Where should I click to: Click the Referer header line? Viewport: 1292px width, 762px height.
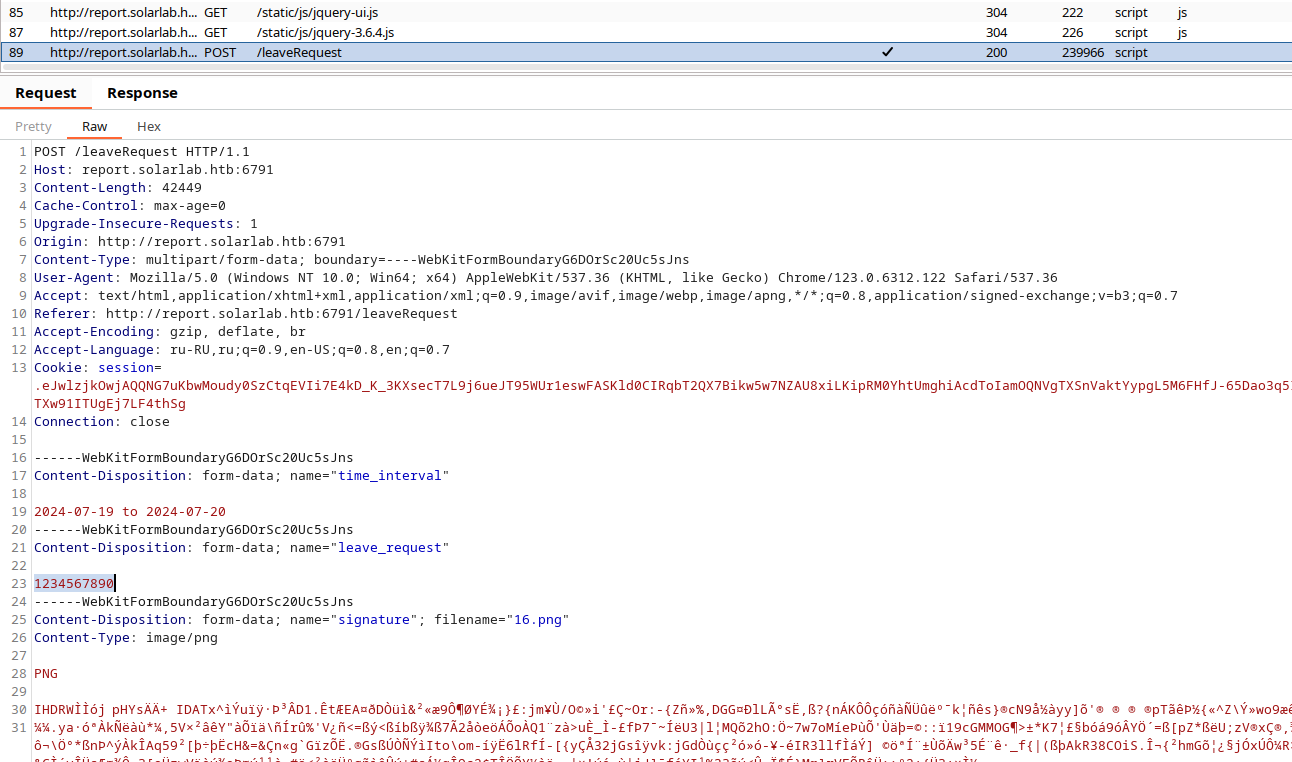246,314
